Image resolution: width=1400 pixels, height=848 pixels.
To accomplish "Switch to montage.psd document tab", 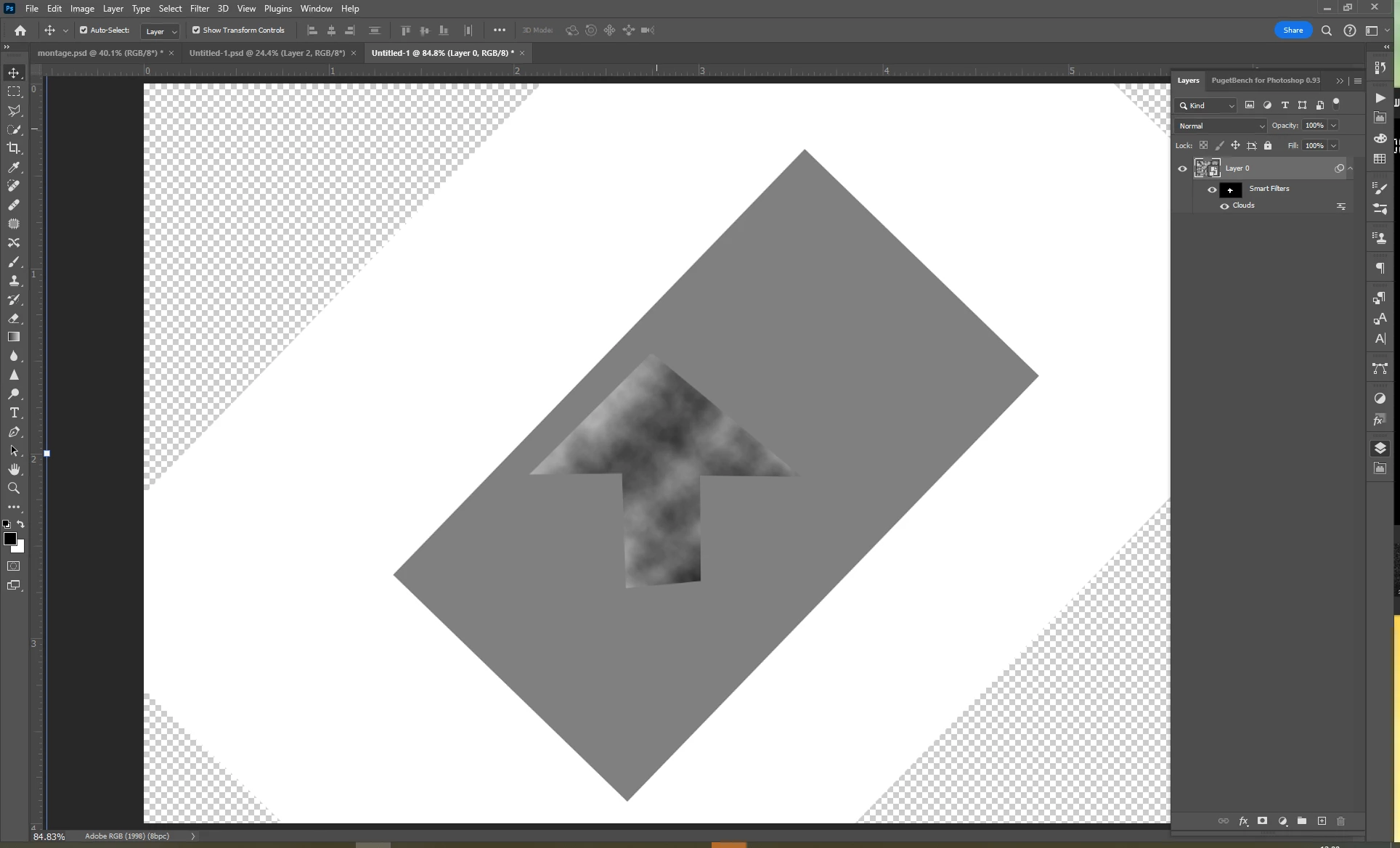I will (x=99, y=53).
